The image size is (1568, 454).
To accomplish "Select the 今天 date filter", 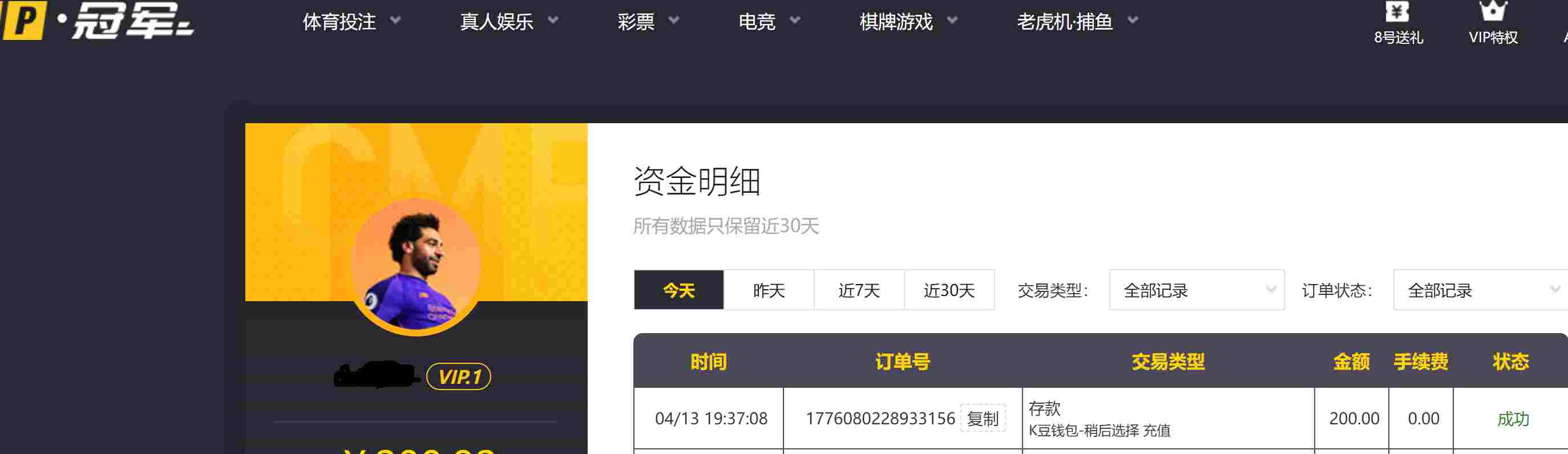I will pyautogui.click(x=678, y=290).
